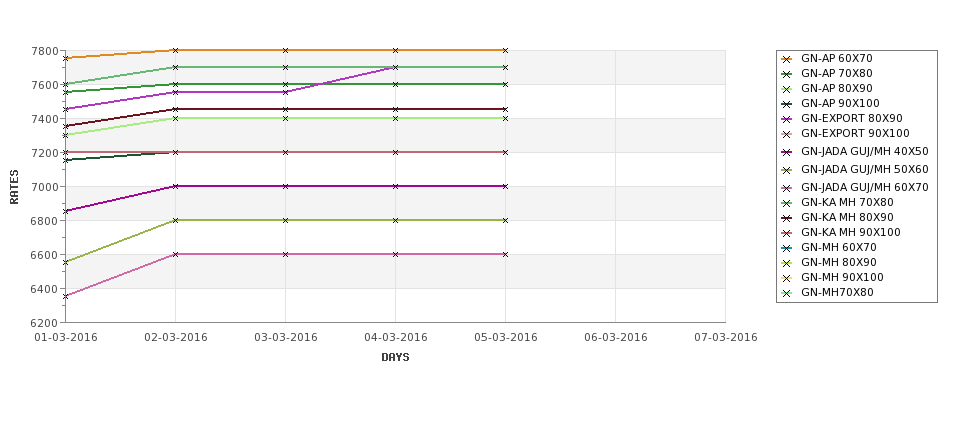The image size is (975, 429).
Task: Click the GN-MH 90X100 legend marker icon
Action: tap(787, 278)
